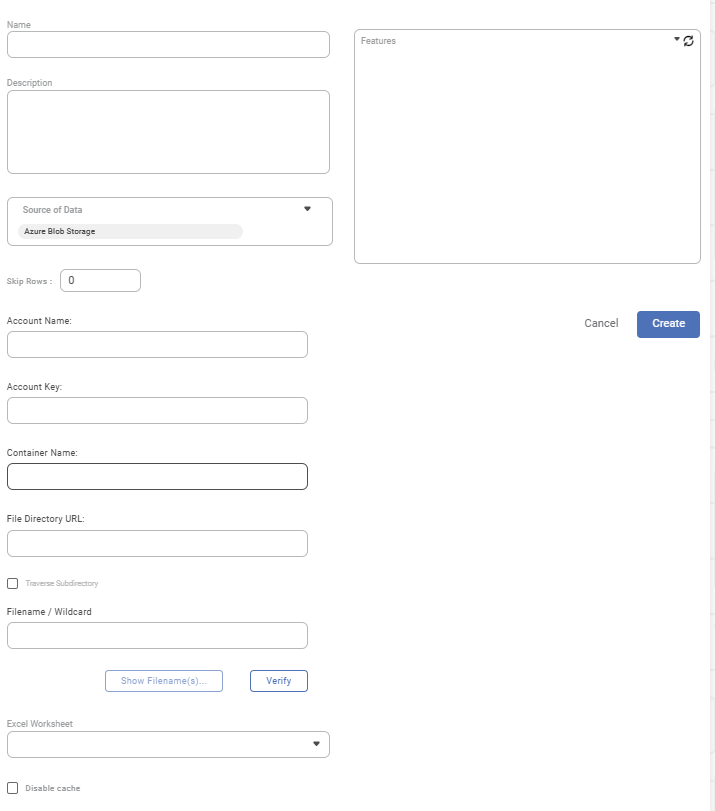Click the Verify button
The width and height of the screenshot is (715, 811).
(278, 681)
